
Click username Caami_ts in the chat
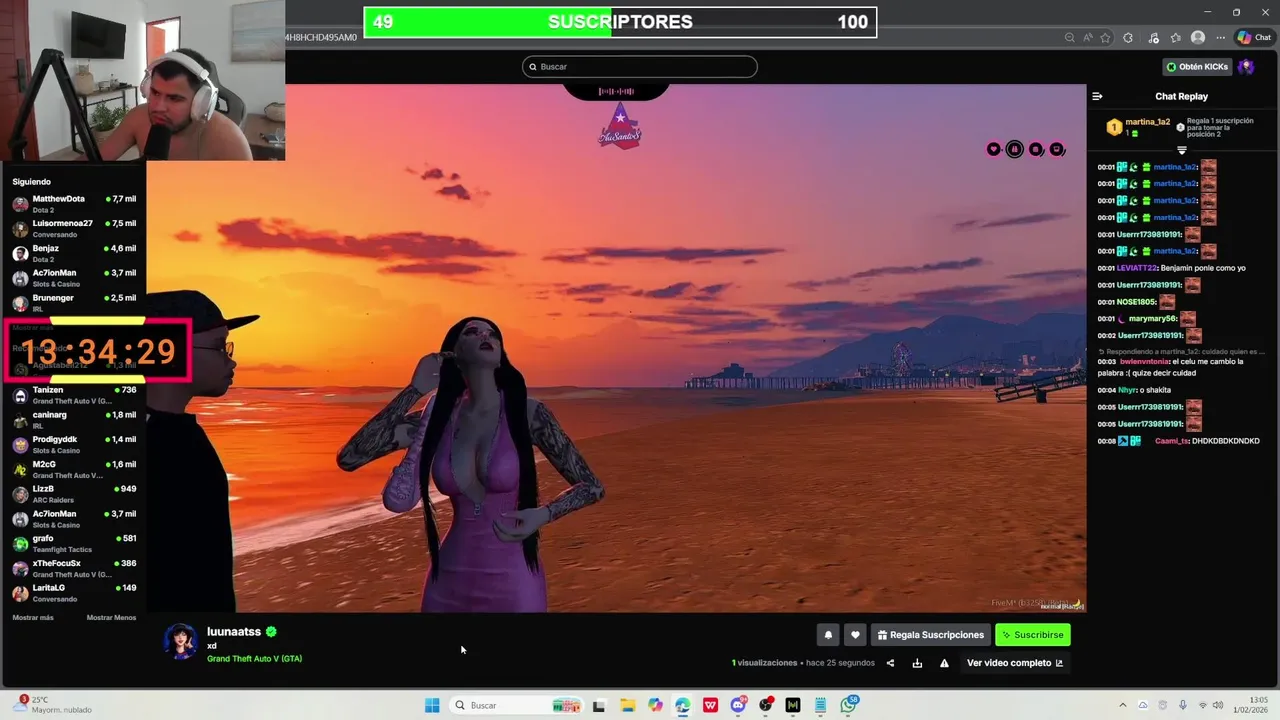[x=1171, y=441]
